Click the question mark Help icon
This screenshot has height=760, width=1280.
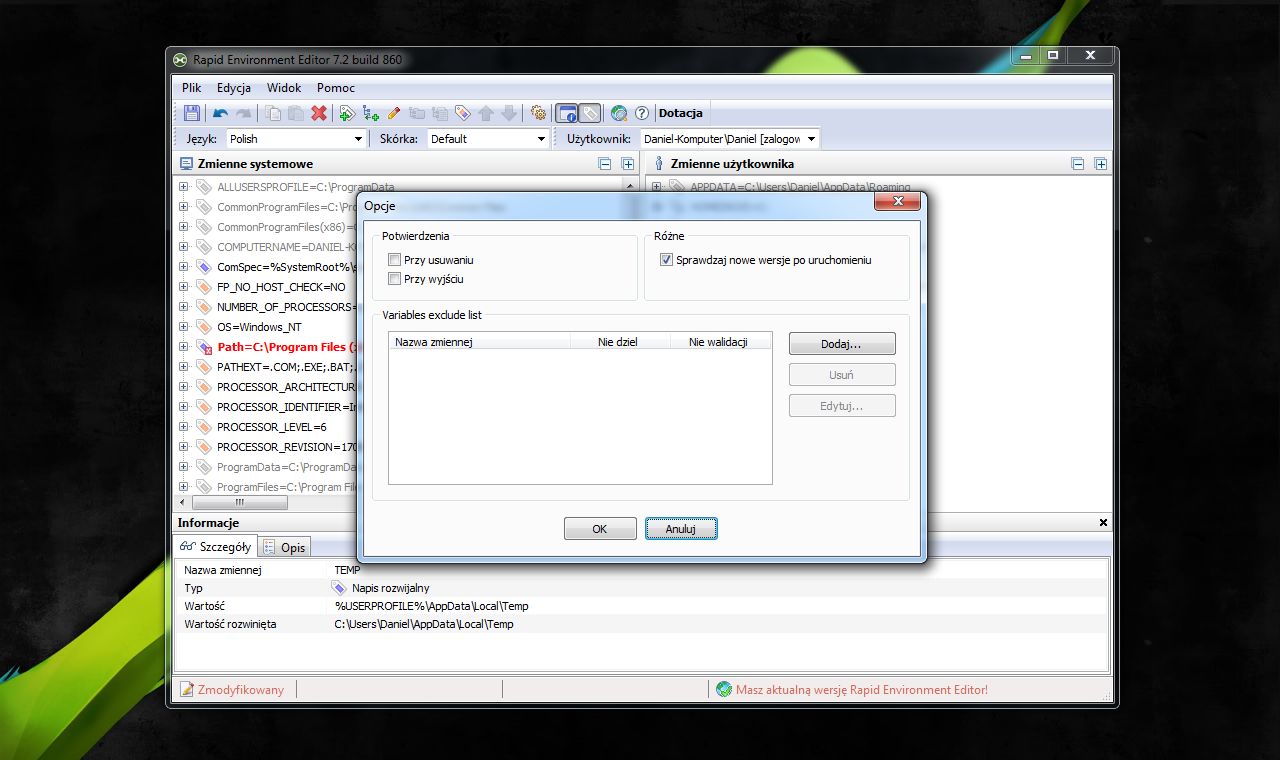point(642,113)
